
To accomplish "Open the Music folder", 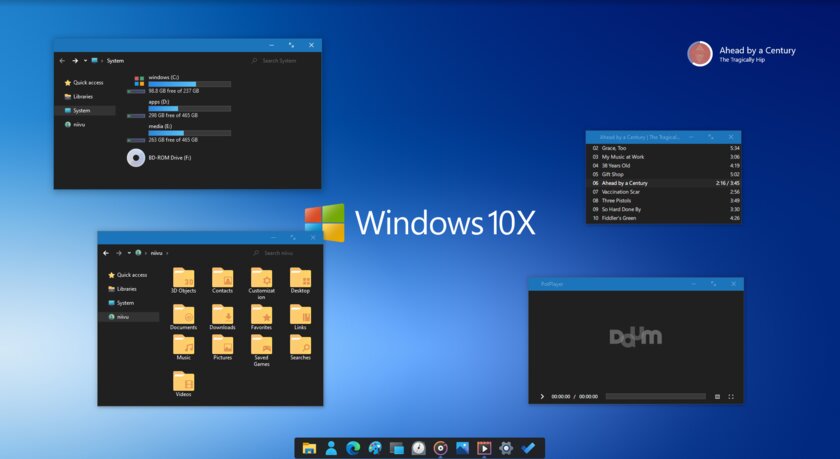I will pos(184,347).
